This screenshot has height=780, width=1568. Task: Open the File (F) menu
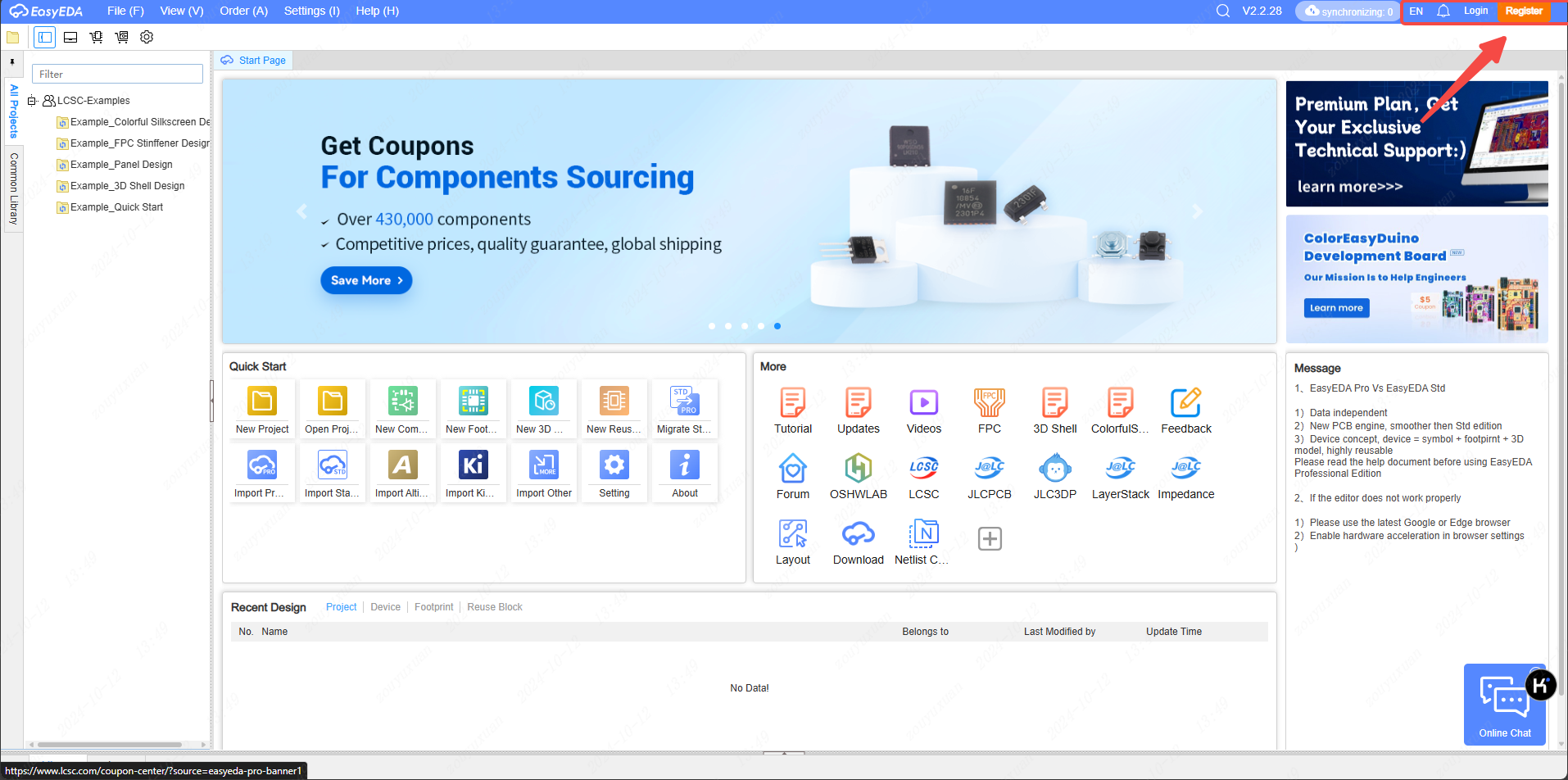pos(125,11)
